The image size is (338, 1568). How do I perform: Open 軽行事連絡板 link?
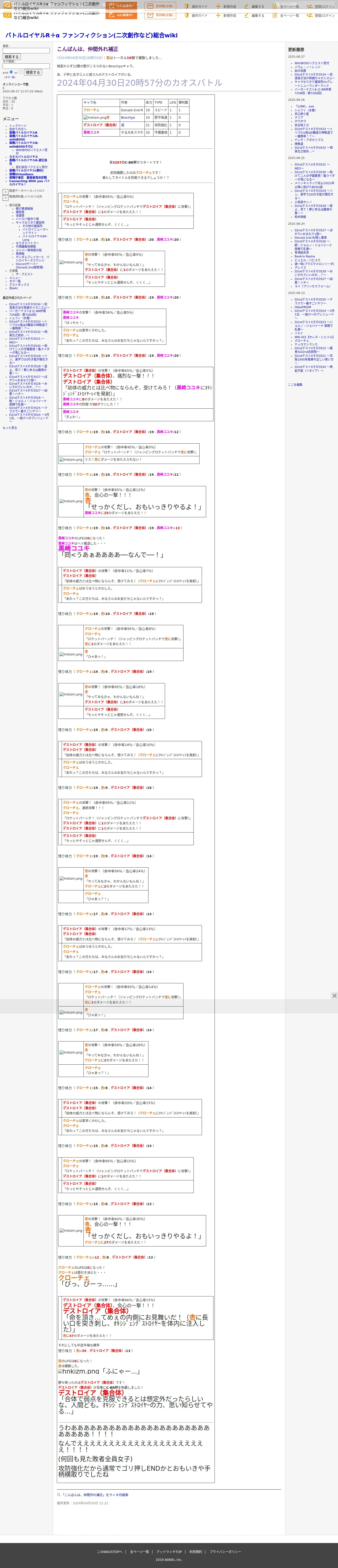coord(24,208)
